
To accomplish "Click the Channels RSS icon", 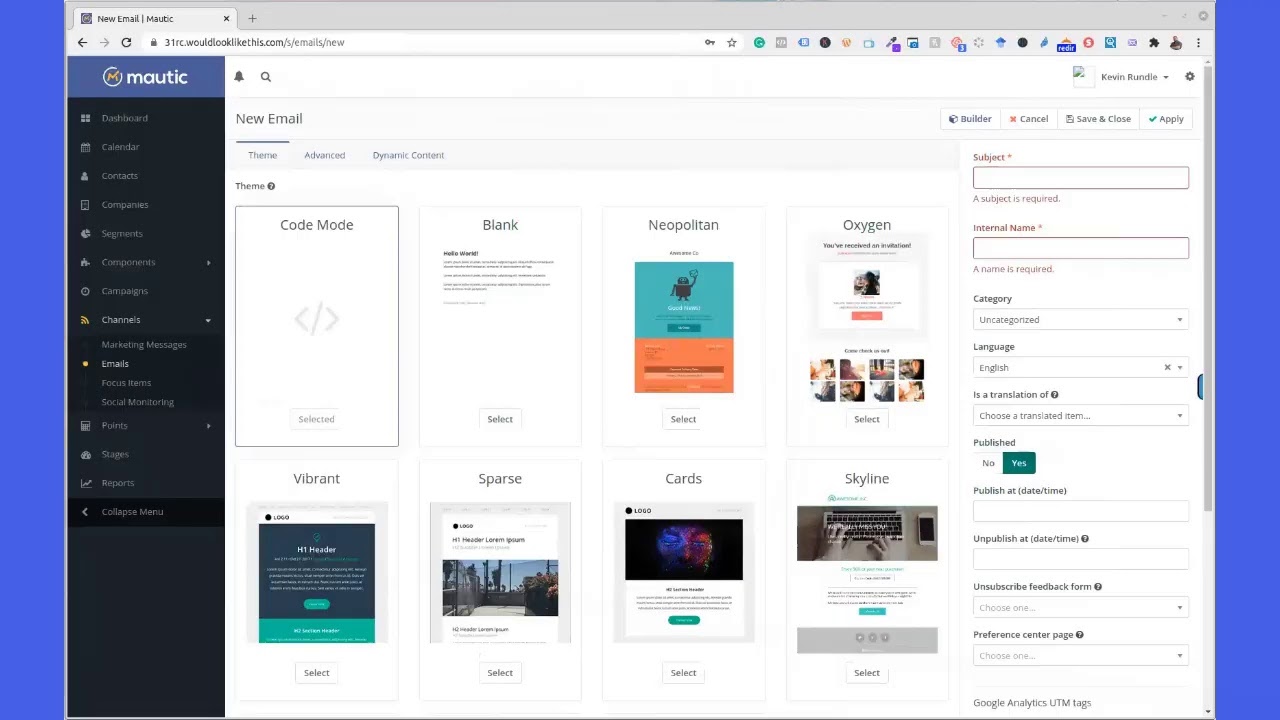I will [85, 320].
